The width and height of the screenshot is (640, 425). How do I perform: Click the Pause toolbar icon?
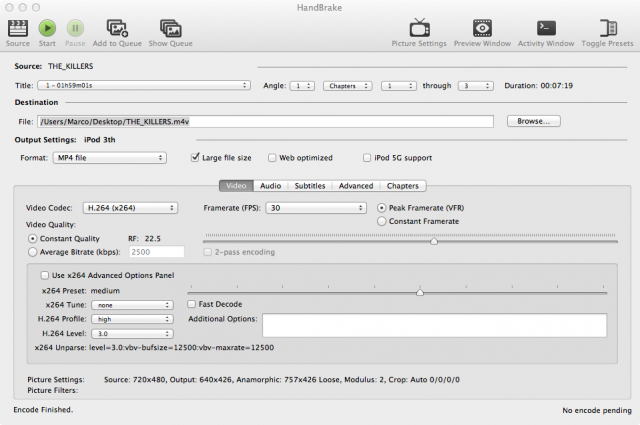[75, 28]
